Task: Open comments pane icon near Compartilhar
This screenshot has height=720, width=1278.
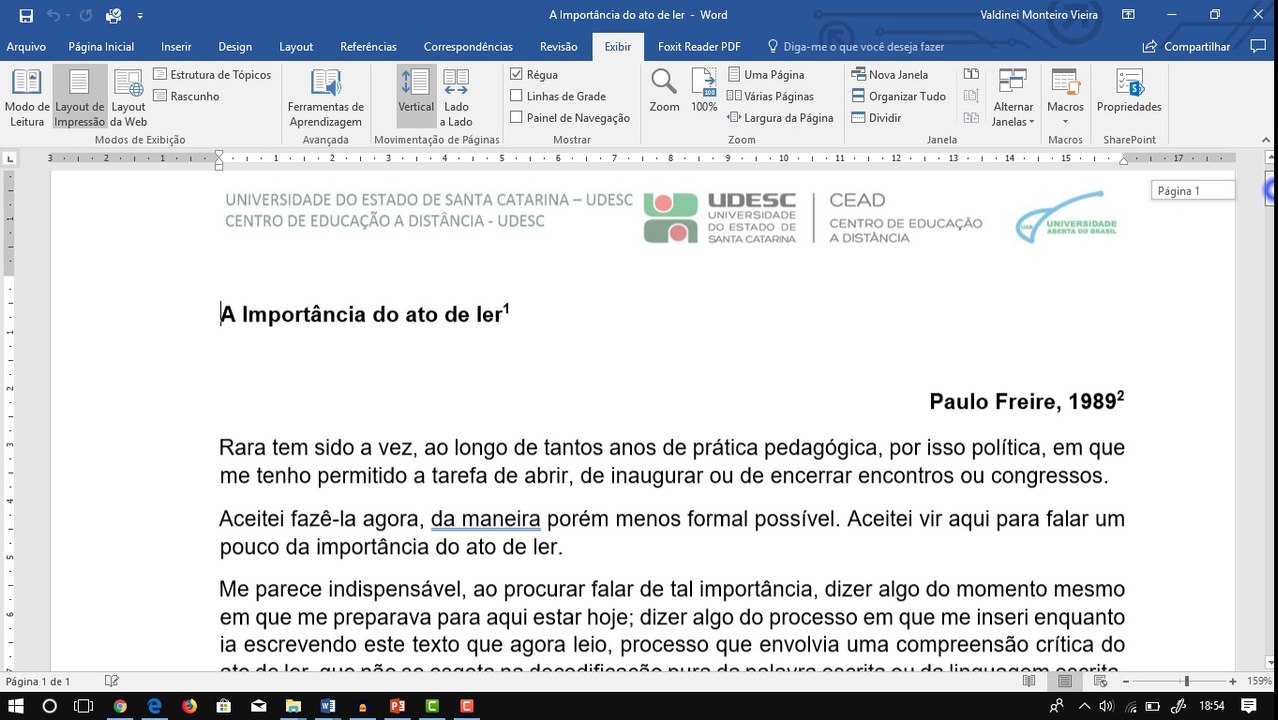Action: pos(1258,46)
